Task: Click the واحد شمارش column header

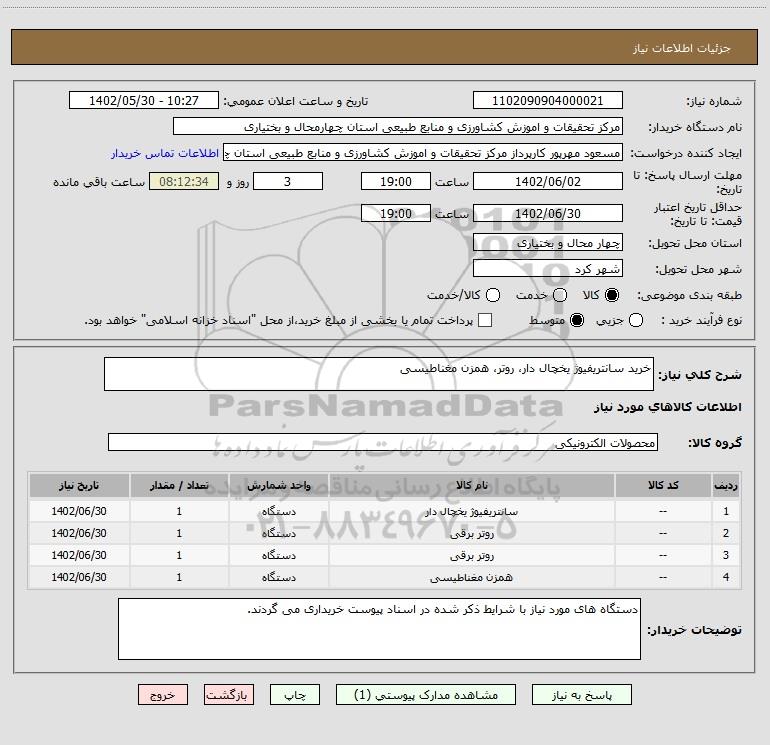Action: click(x=278, y=485)
